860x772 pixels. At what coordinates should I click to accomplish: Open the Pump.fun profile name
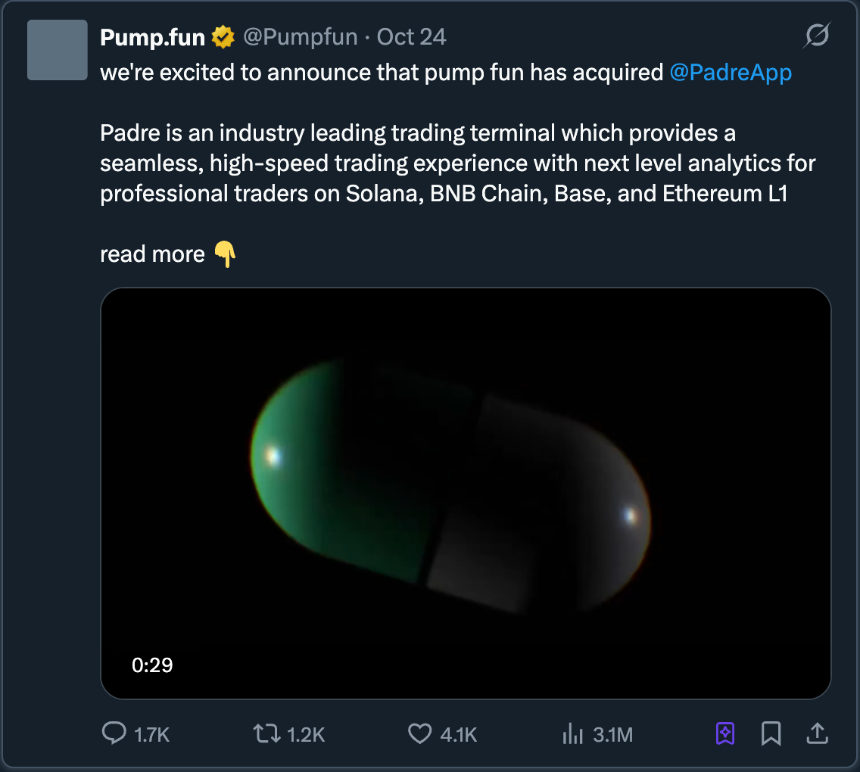tap(150, 36)
